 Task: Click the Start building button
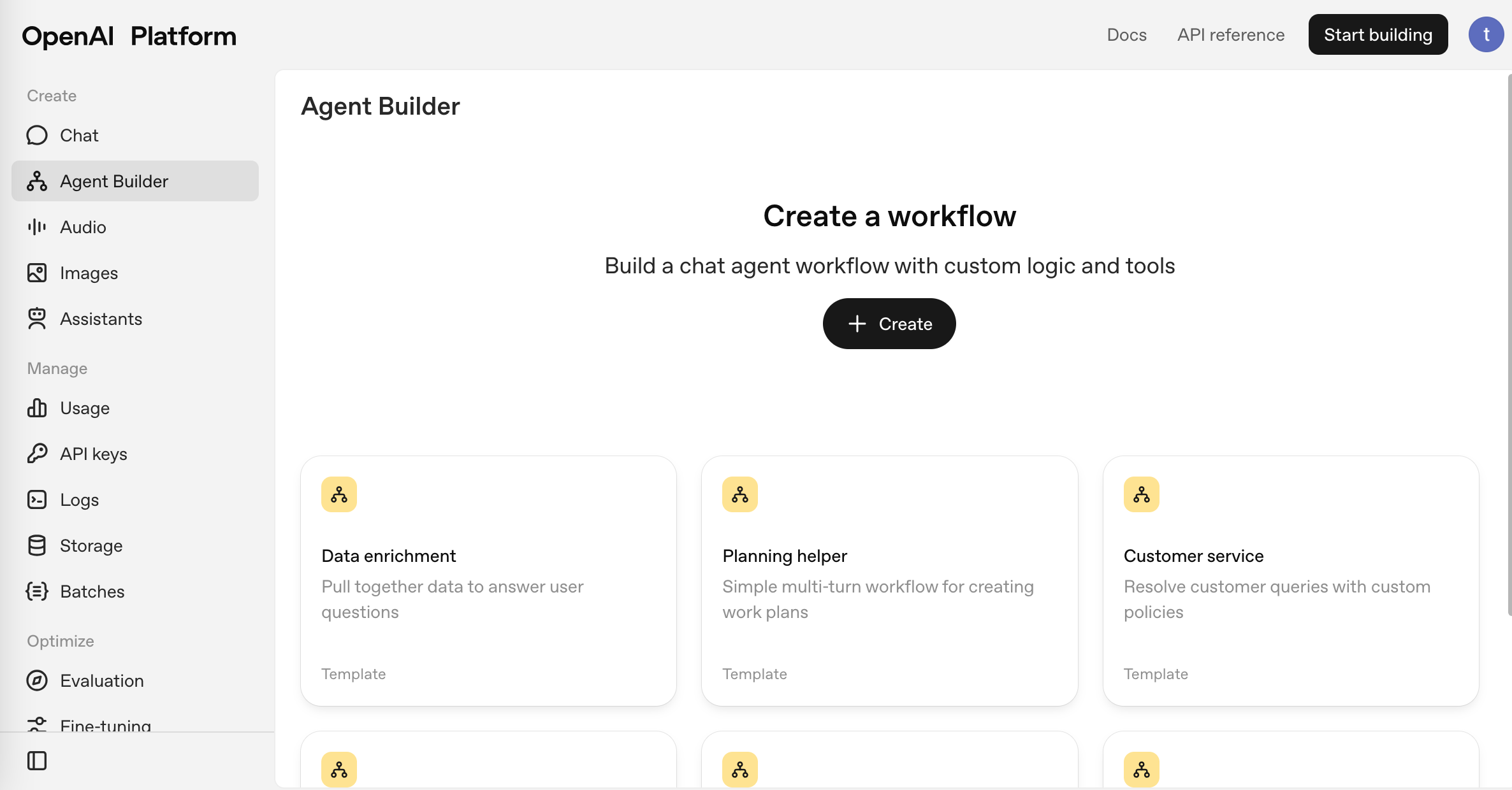point(1378,34)
